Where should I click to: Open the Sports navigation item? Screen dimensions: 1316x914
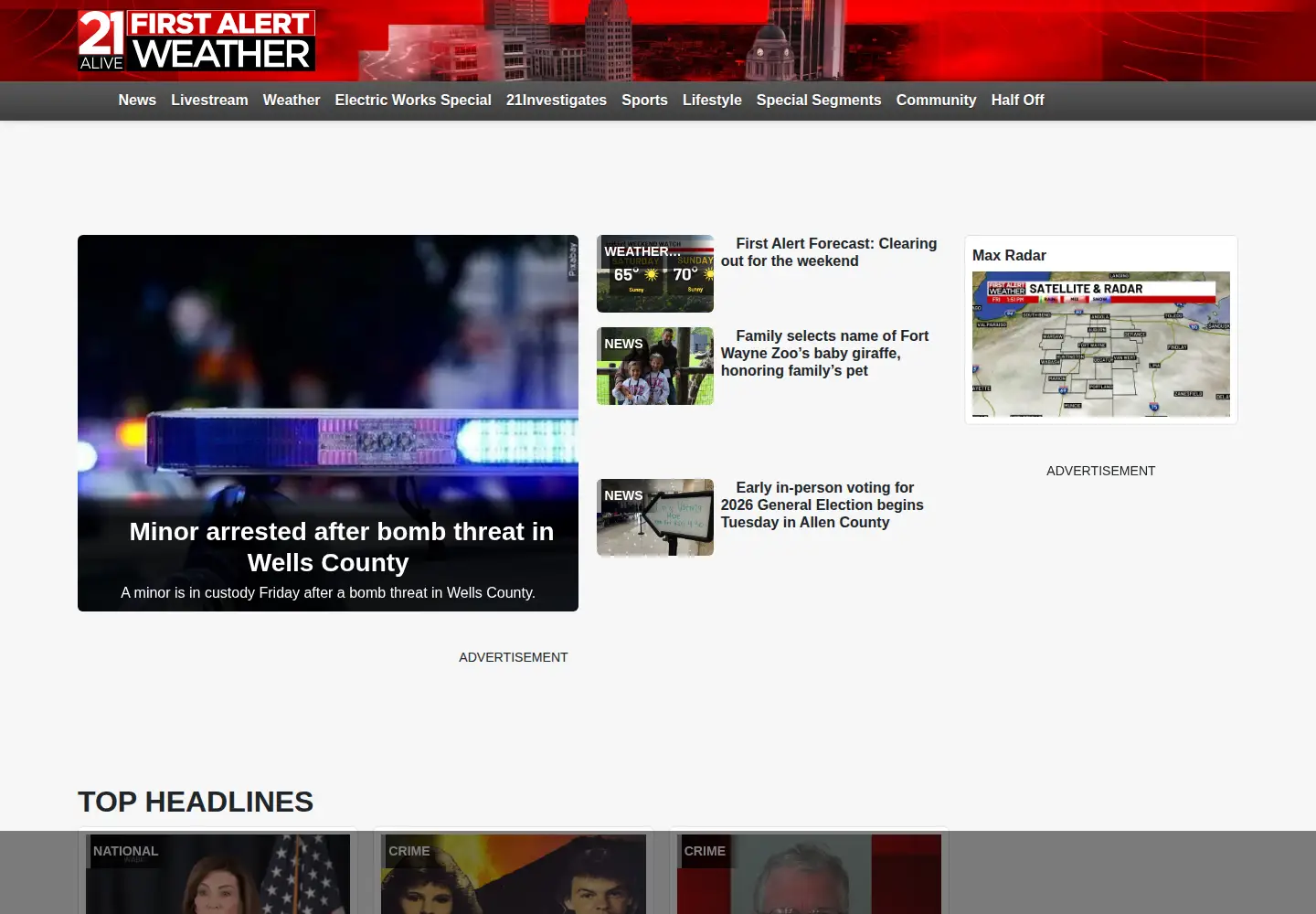(644, 100)
